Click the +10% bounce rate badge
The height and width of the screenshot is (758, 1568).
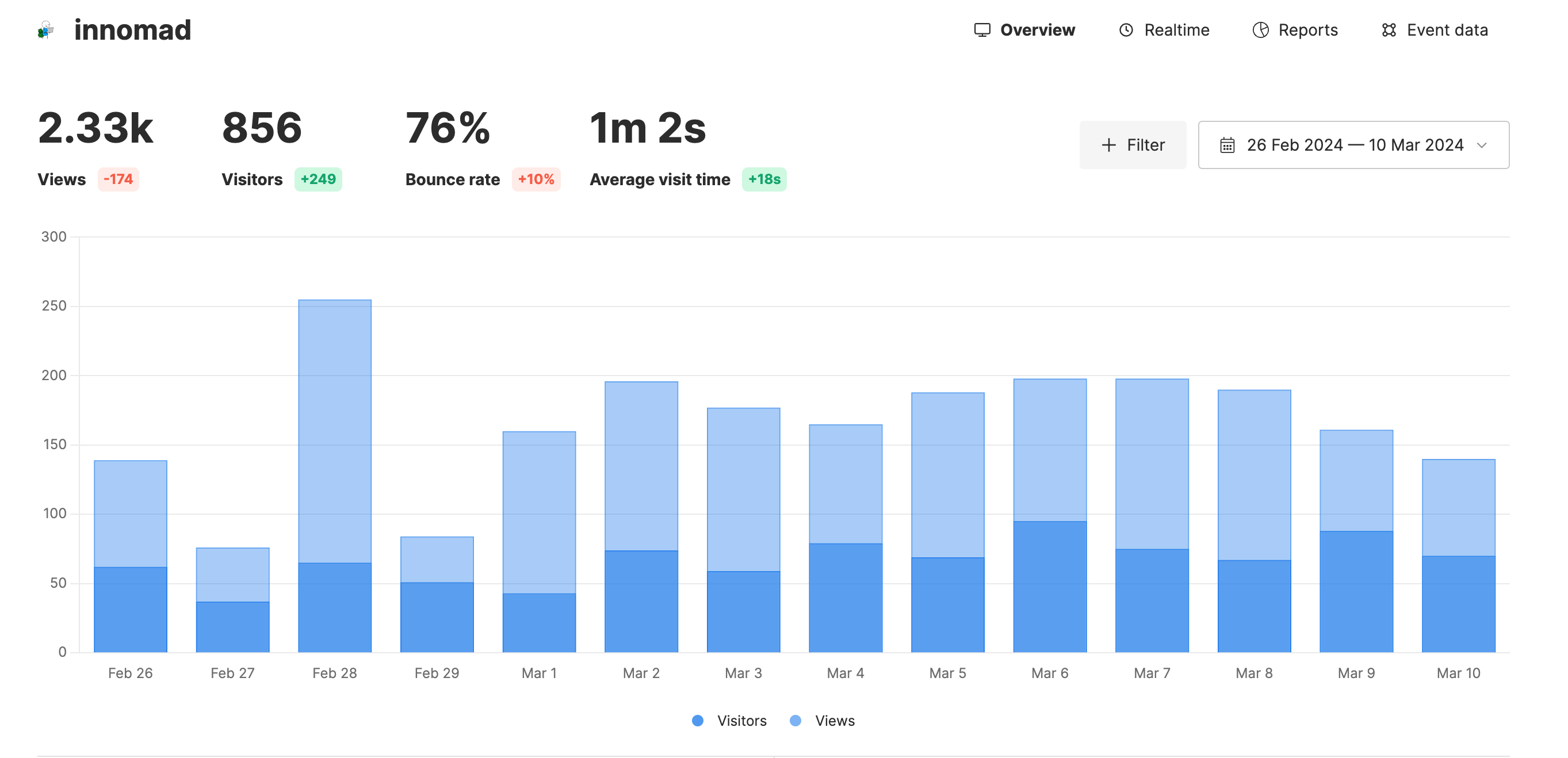(x=536, y=179)
